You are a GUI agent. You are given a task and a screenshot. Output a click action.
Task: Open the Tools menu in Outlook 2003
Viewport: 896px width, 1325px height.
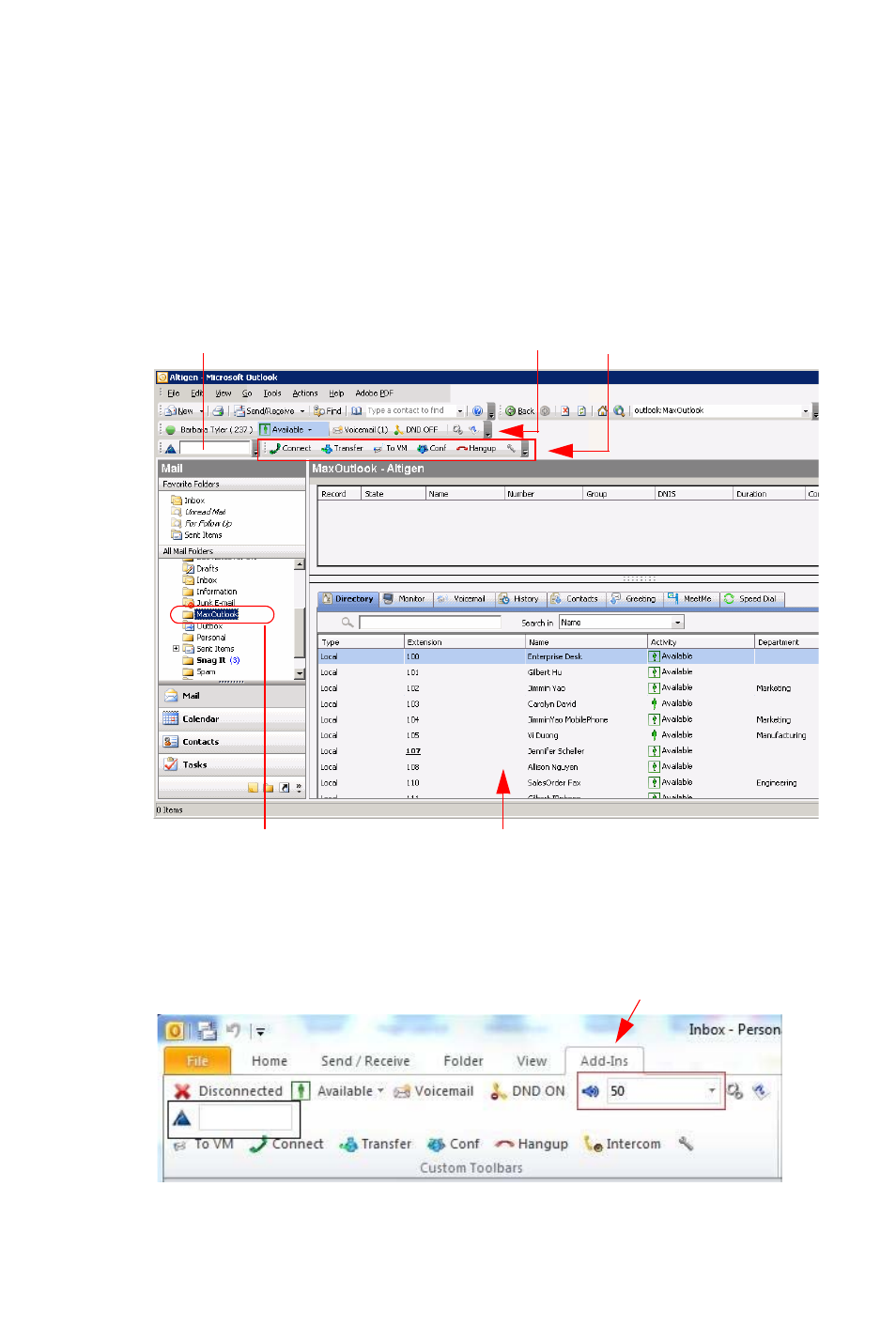tap(272, 393)
